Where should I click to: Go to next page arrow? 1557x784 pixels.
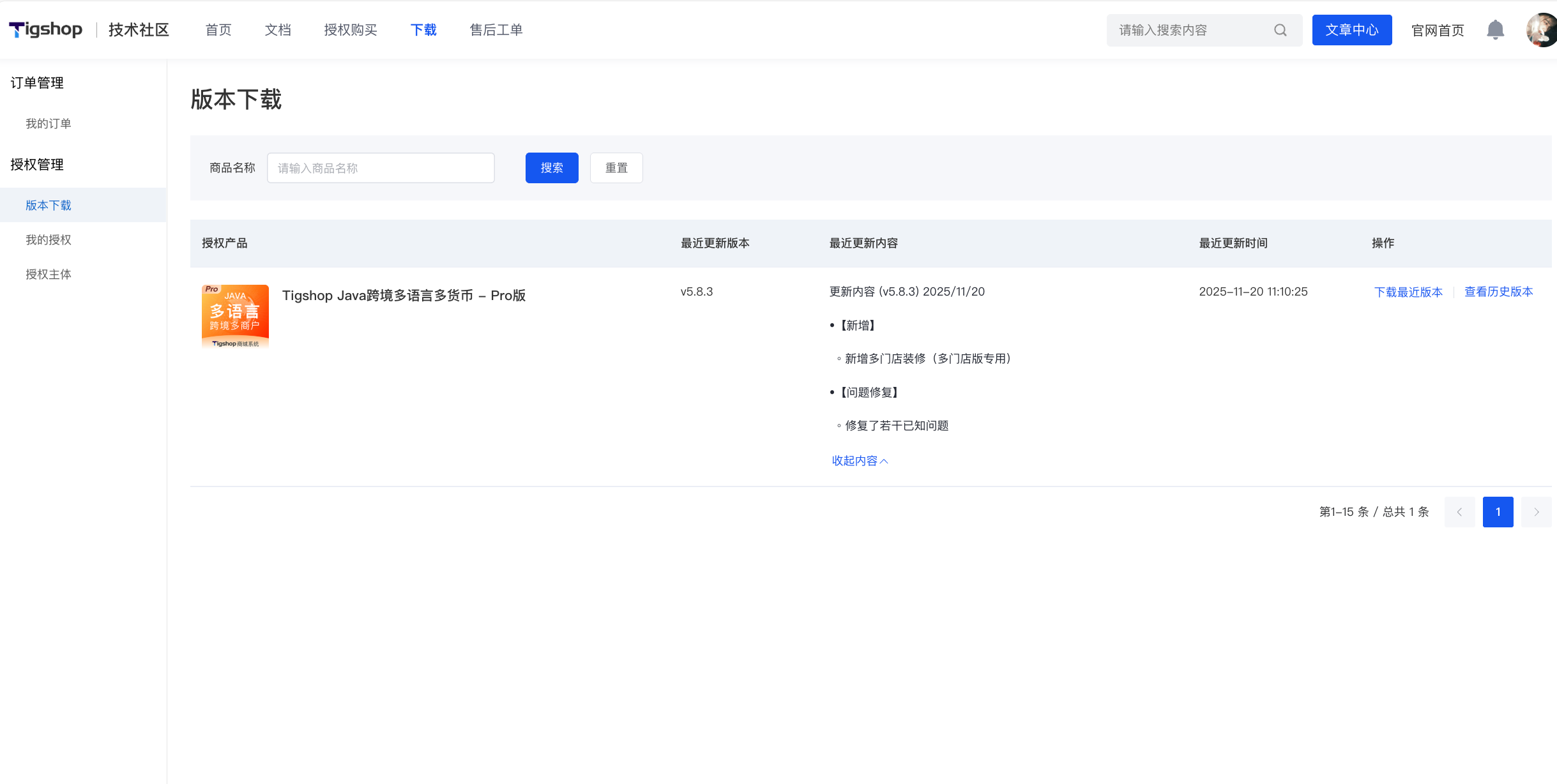pyautogui.click(x=1536, y=512)
